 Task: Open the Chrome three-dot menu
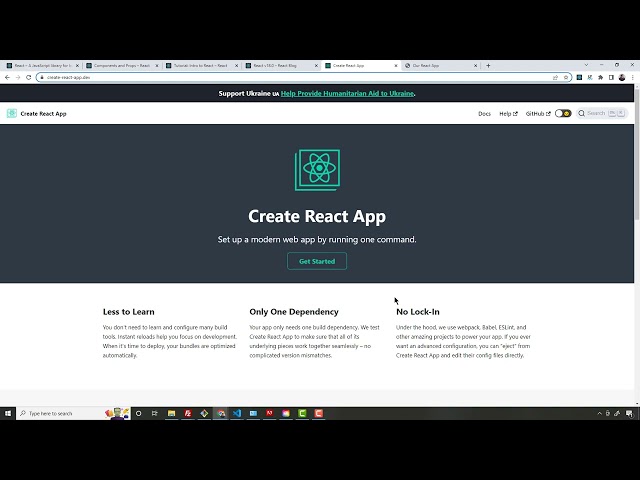633,77
